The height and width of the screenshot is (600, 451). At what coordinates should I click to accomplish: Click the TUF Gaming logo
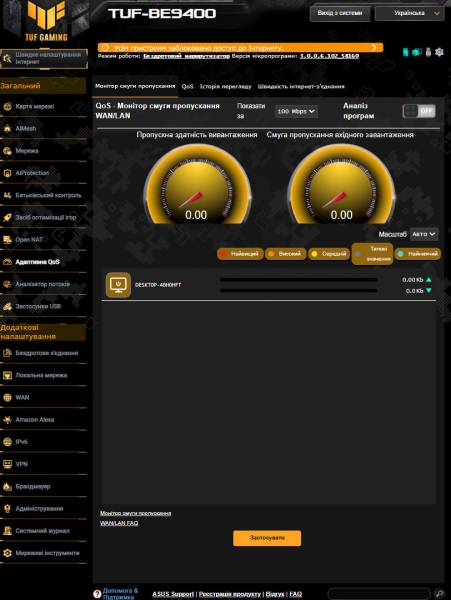[x=46, y=21]
